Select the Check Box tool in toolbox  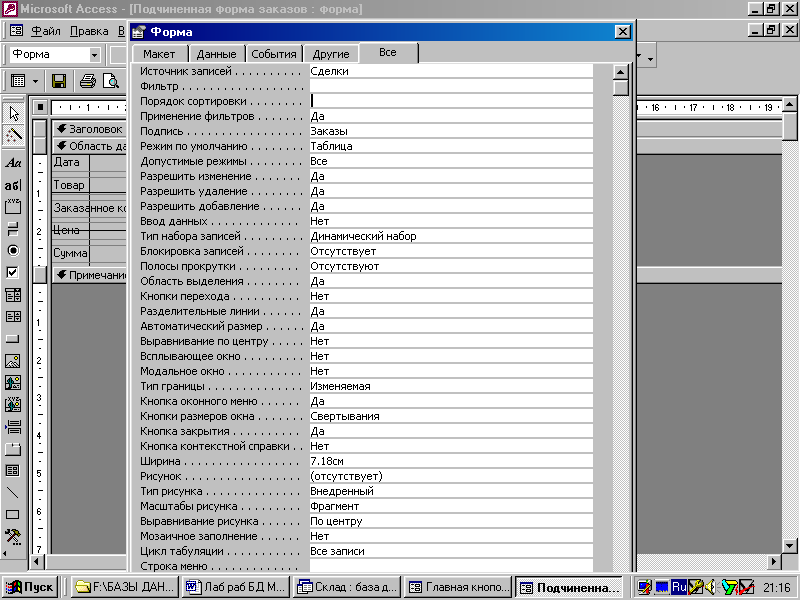pos(13,272)
